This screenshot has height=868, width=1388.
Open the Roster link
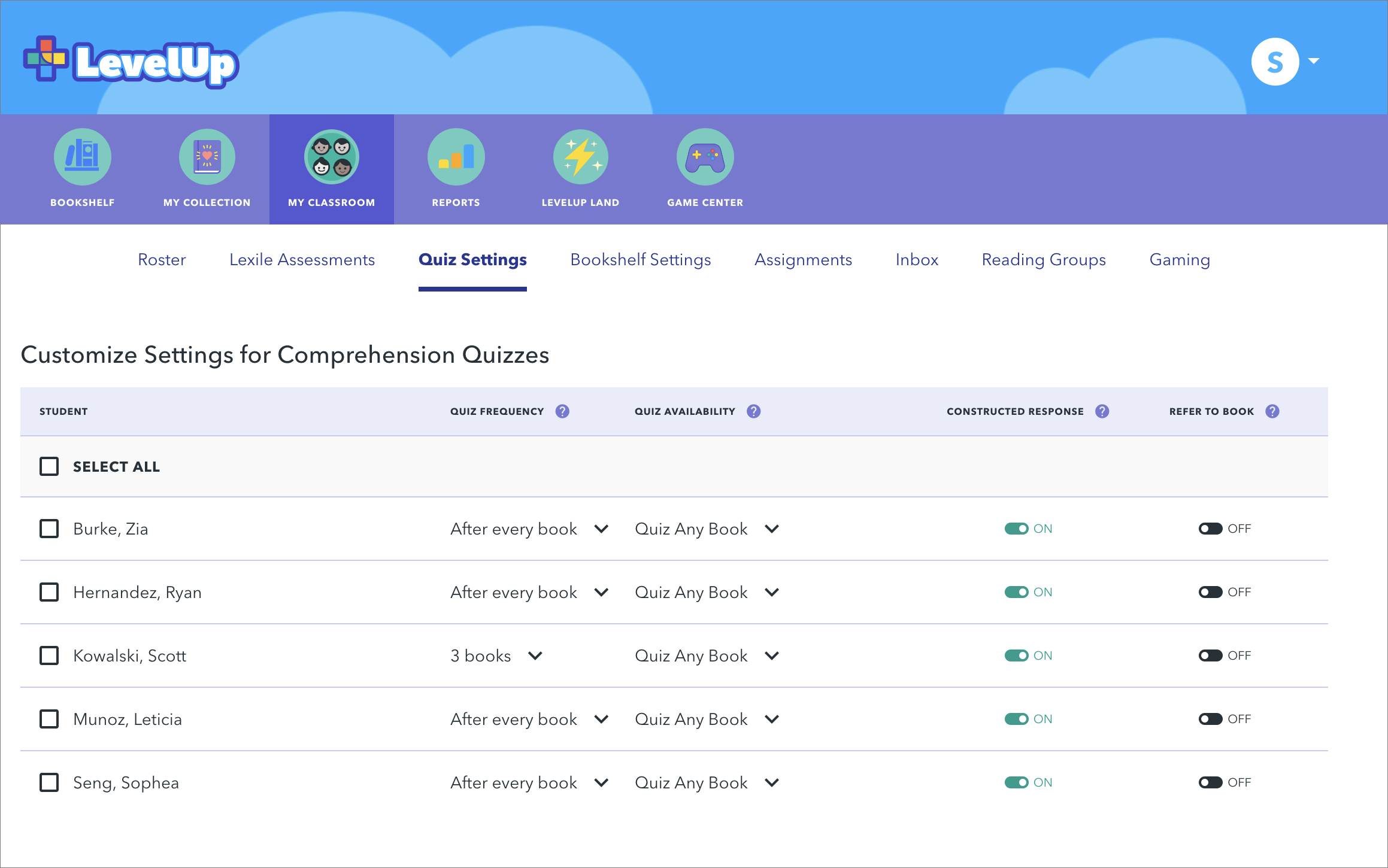pyautogui.click(x=162, y=259)
